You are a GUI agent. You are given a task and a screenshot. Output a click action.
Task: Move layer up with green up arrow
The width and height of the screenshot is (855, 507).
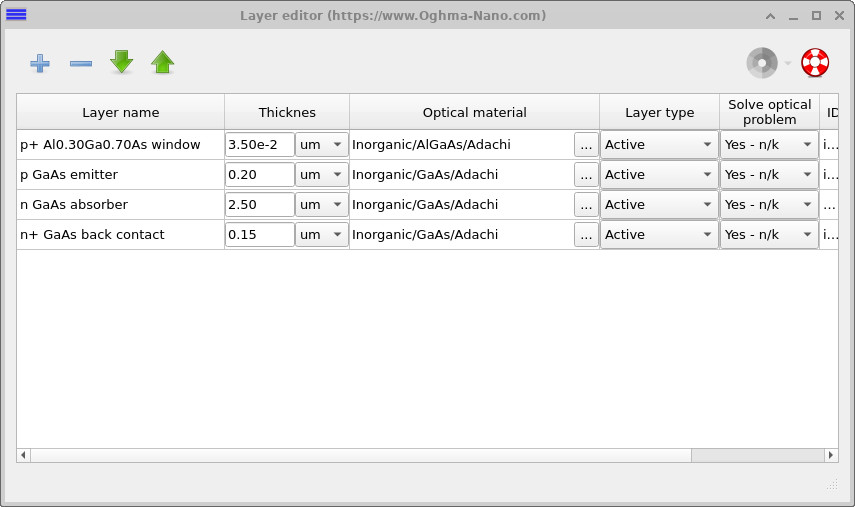point(162,62)
